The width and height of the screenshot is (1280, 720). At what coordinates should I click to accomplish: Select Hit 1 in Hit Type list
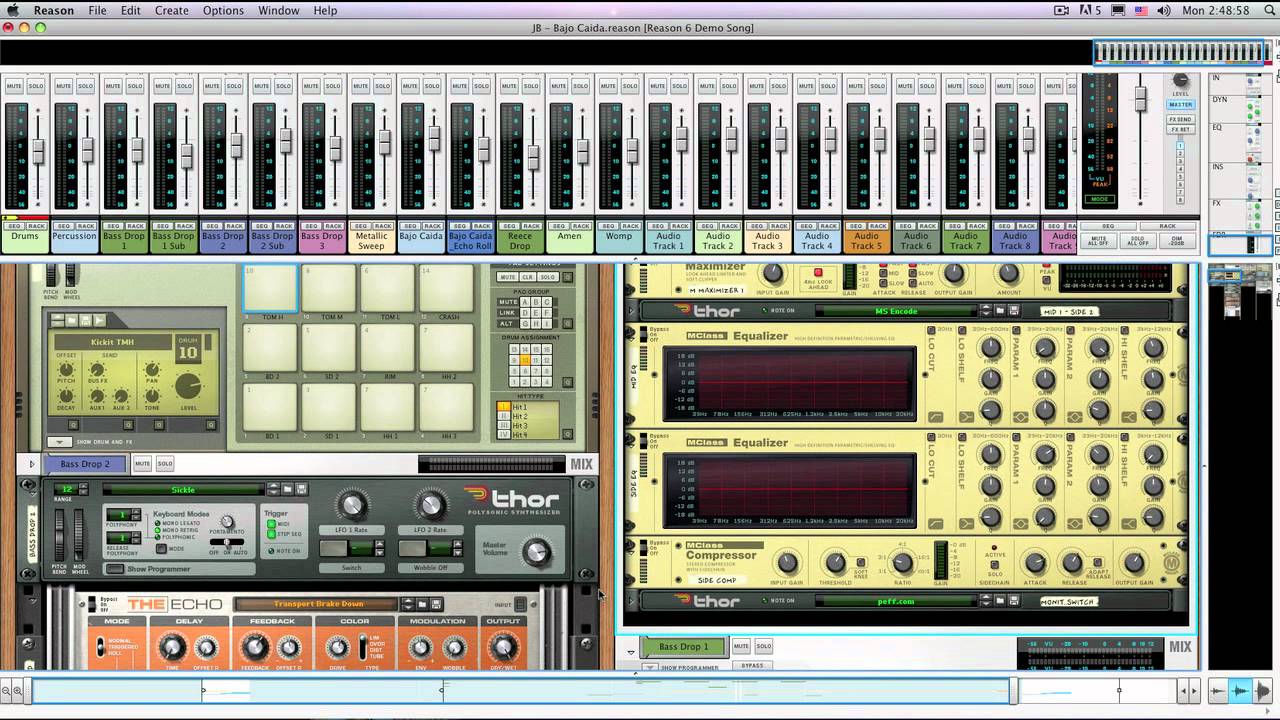pos(504,407)
